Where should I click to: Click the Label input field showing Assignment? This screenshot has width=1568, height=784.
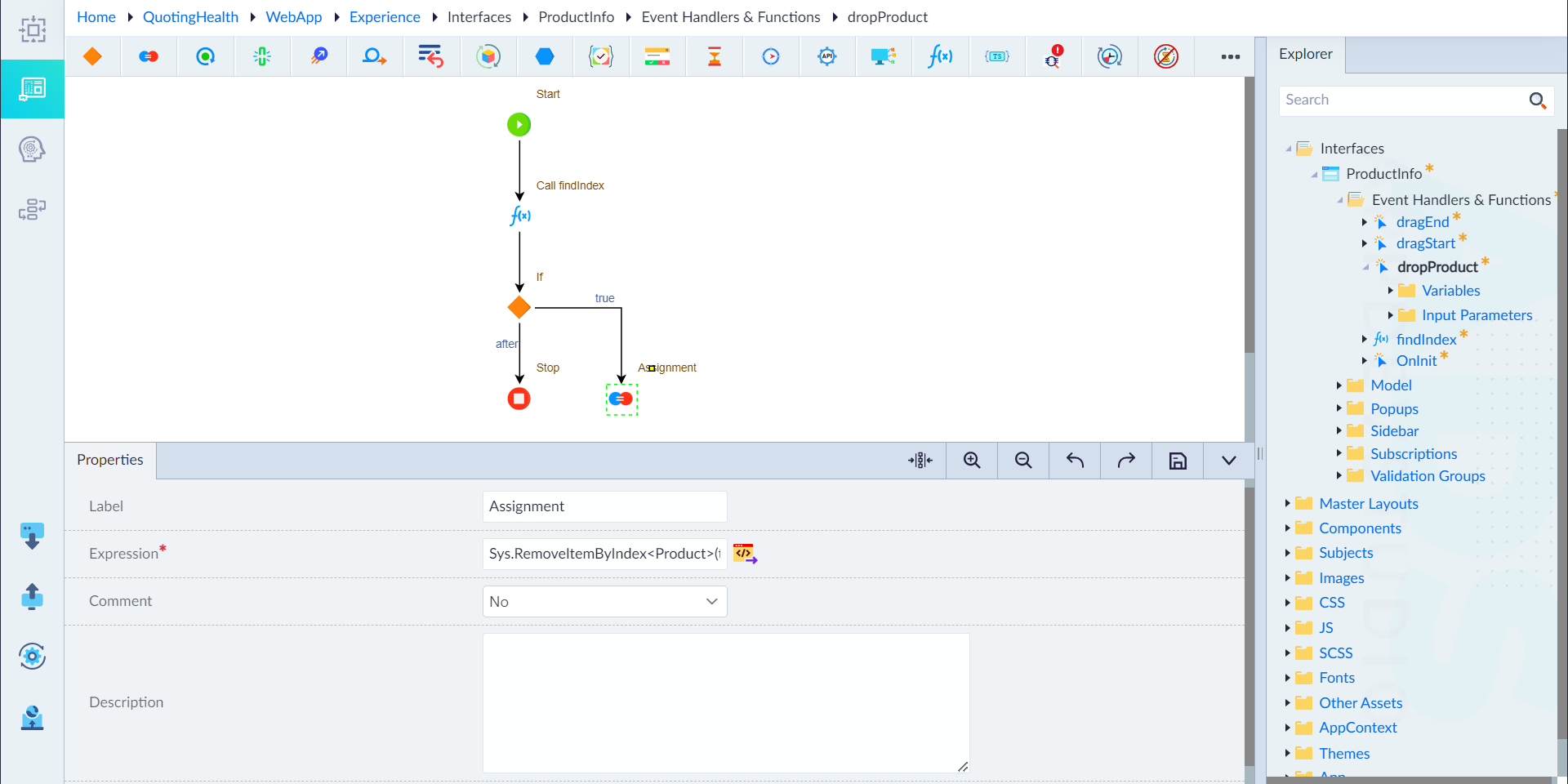(604, 506)
